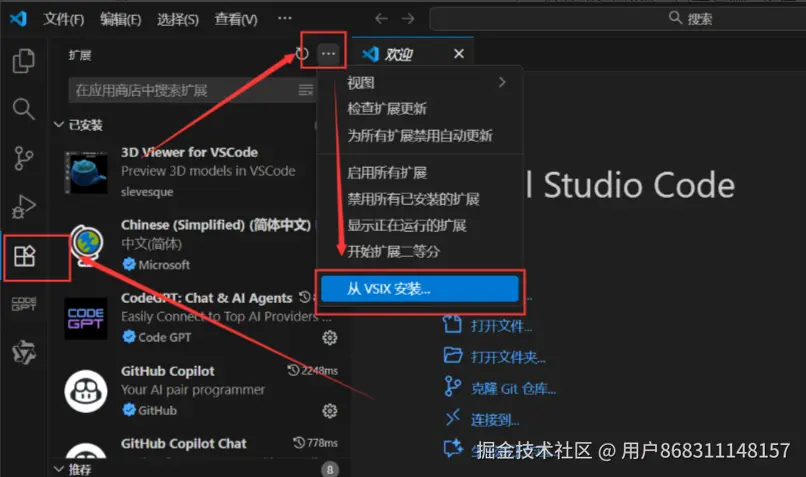Open the activity bar icon below CodeGPT
806x477 pixels.
(24, 353)
